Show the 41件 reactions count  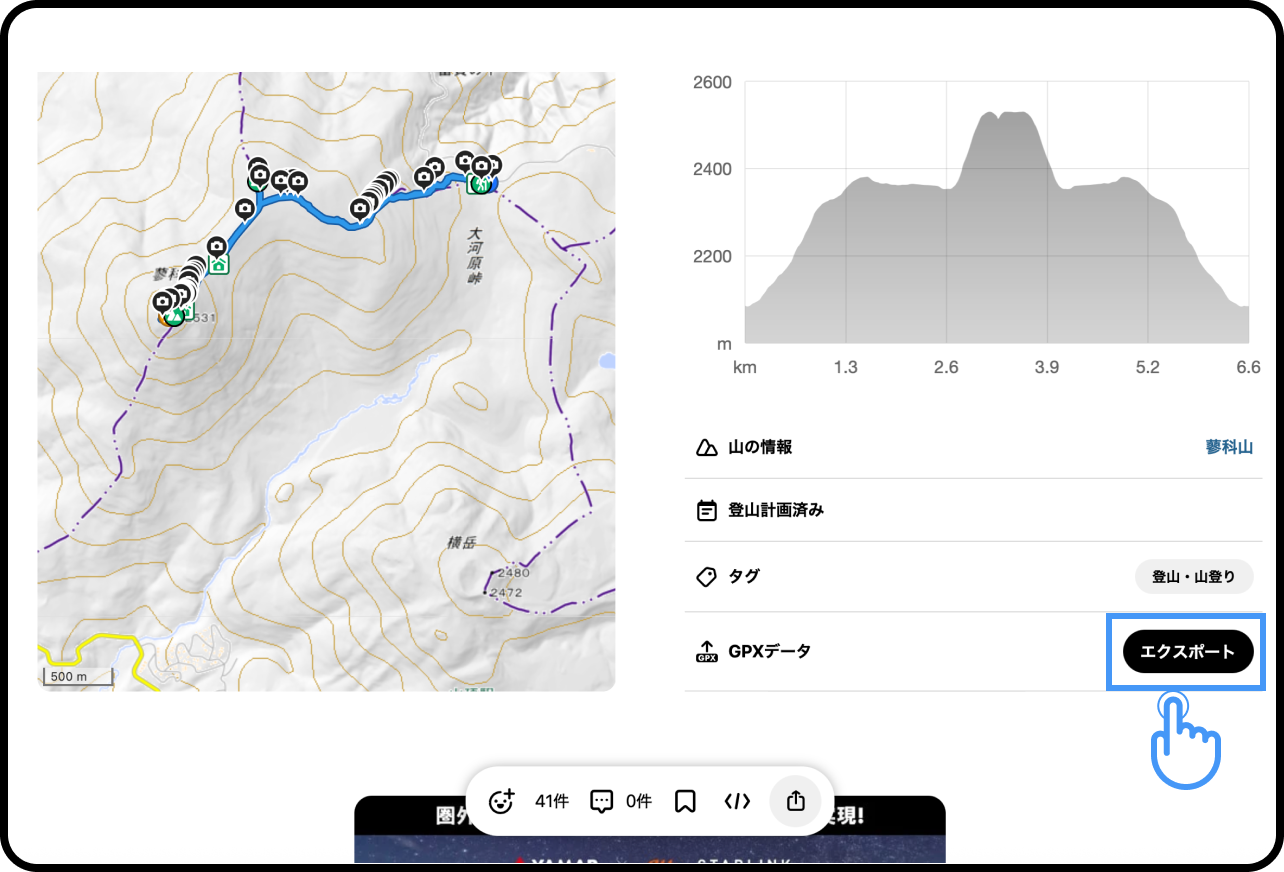551,801
